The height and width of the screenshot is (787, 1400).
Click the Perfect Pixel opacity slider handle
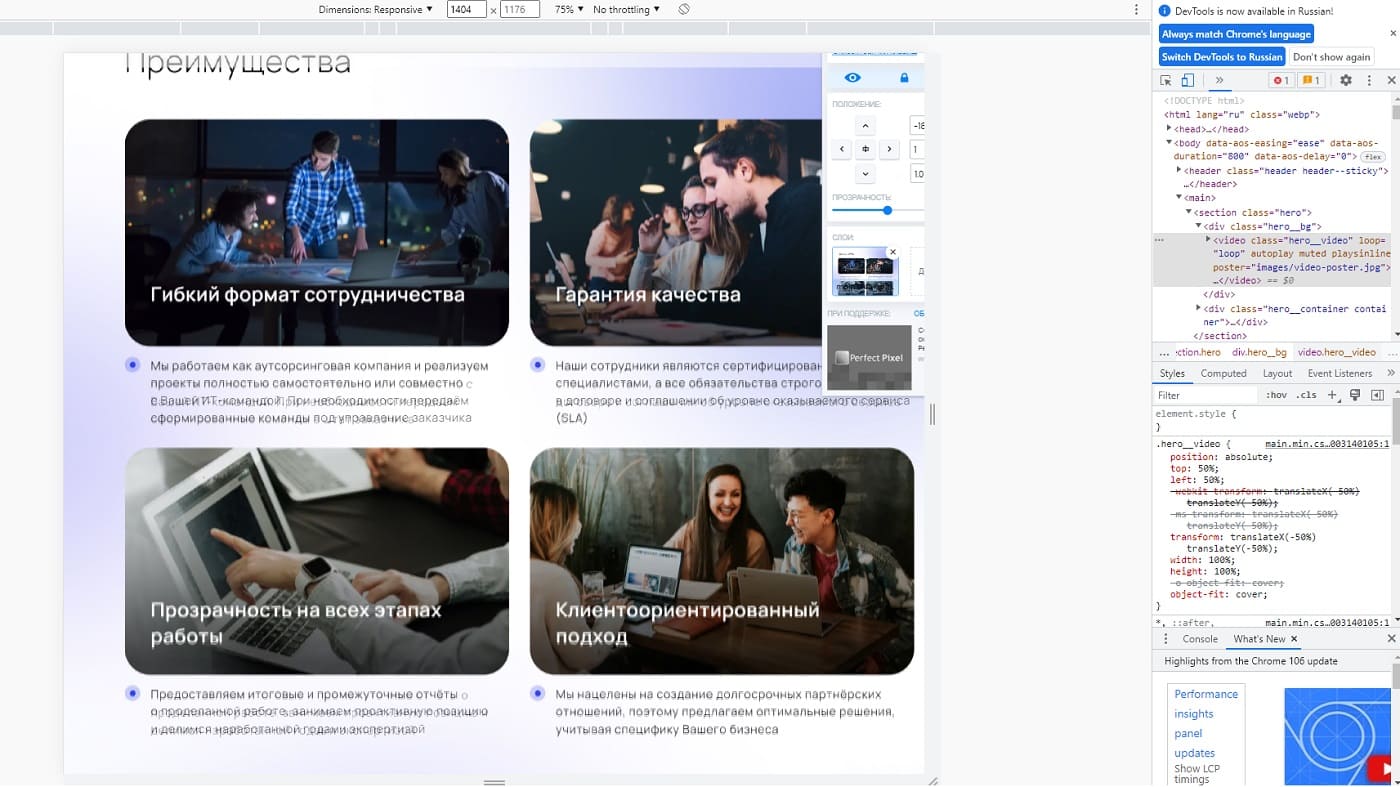click(887, 210)
